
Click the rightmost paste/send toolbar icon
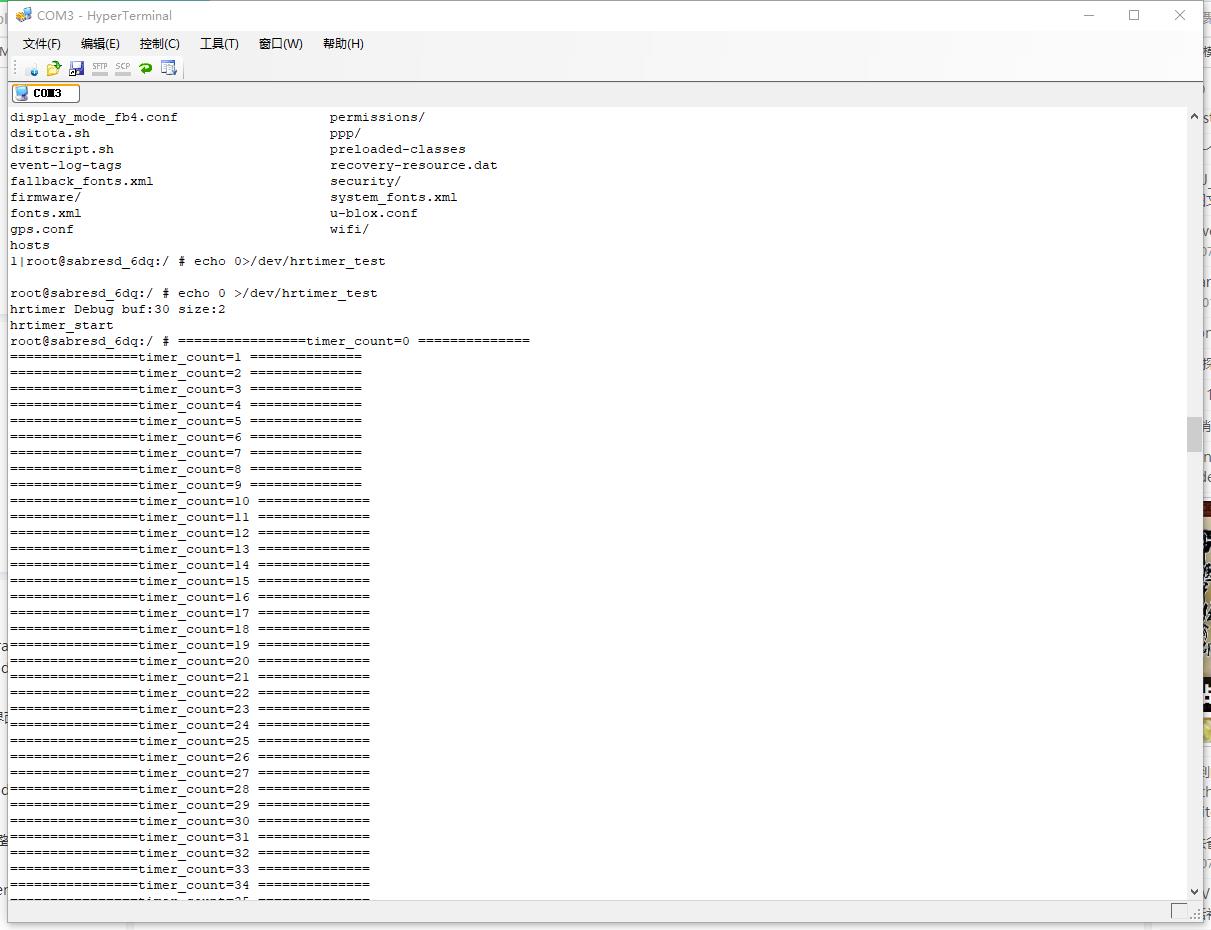169,68
